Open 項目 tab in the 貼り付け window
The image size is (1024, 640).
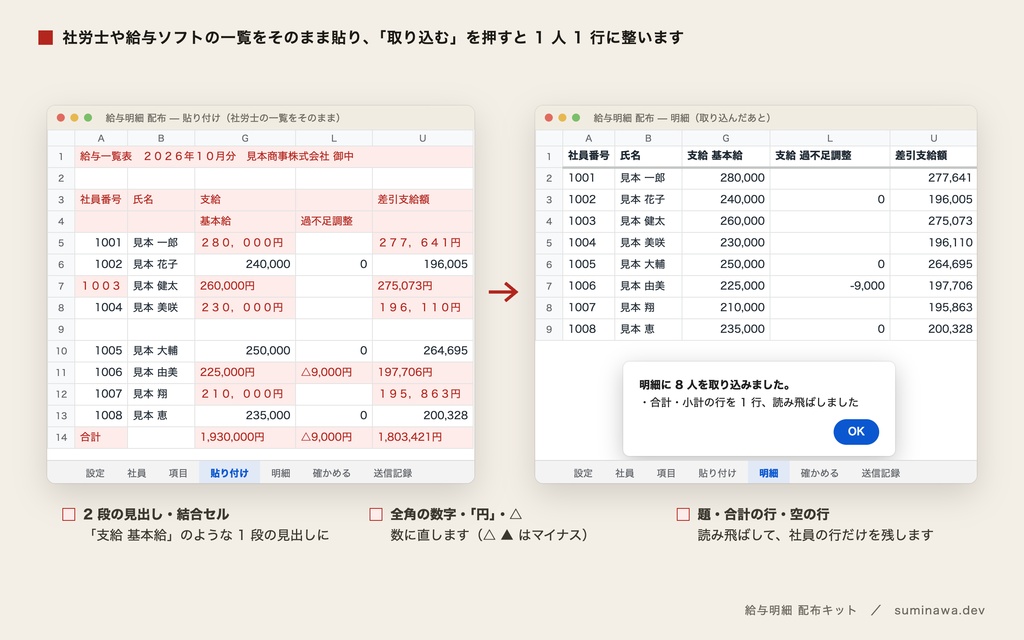tap(178, 473)
